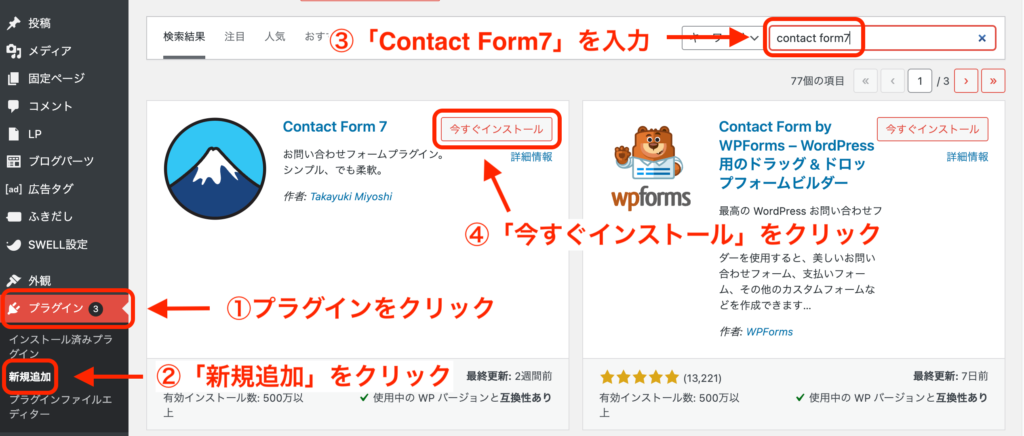Click the 外観 paintbrush icon
This screenshot has height=436, width=1024.
pos(13,281)
